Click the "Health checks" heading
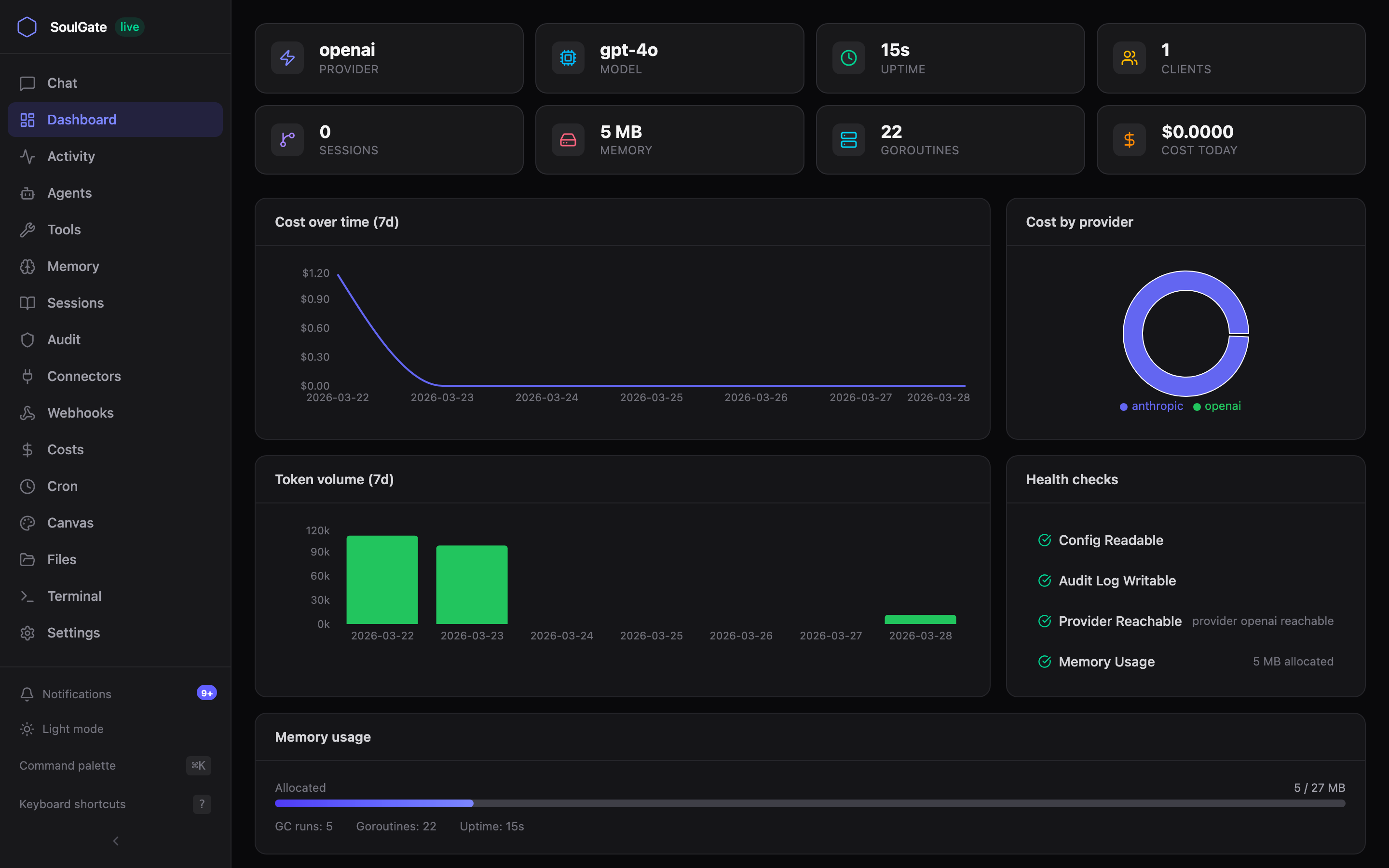Viewport: 1389px width, 868px height. [1072, 479]
